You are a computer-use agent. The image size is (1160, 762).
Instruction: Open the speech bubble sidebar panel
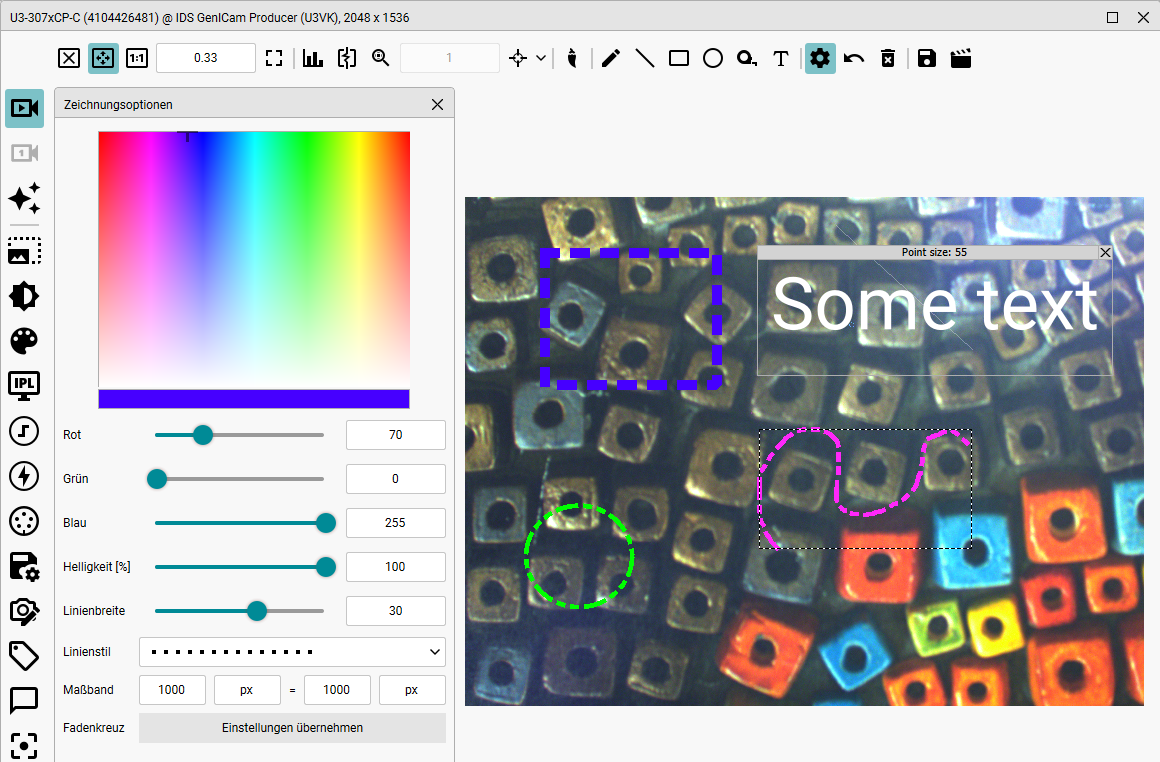point(24,700)
